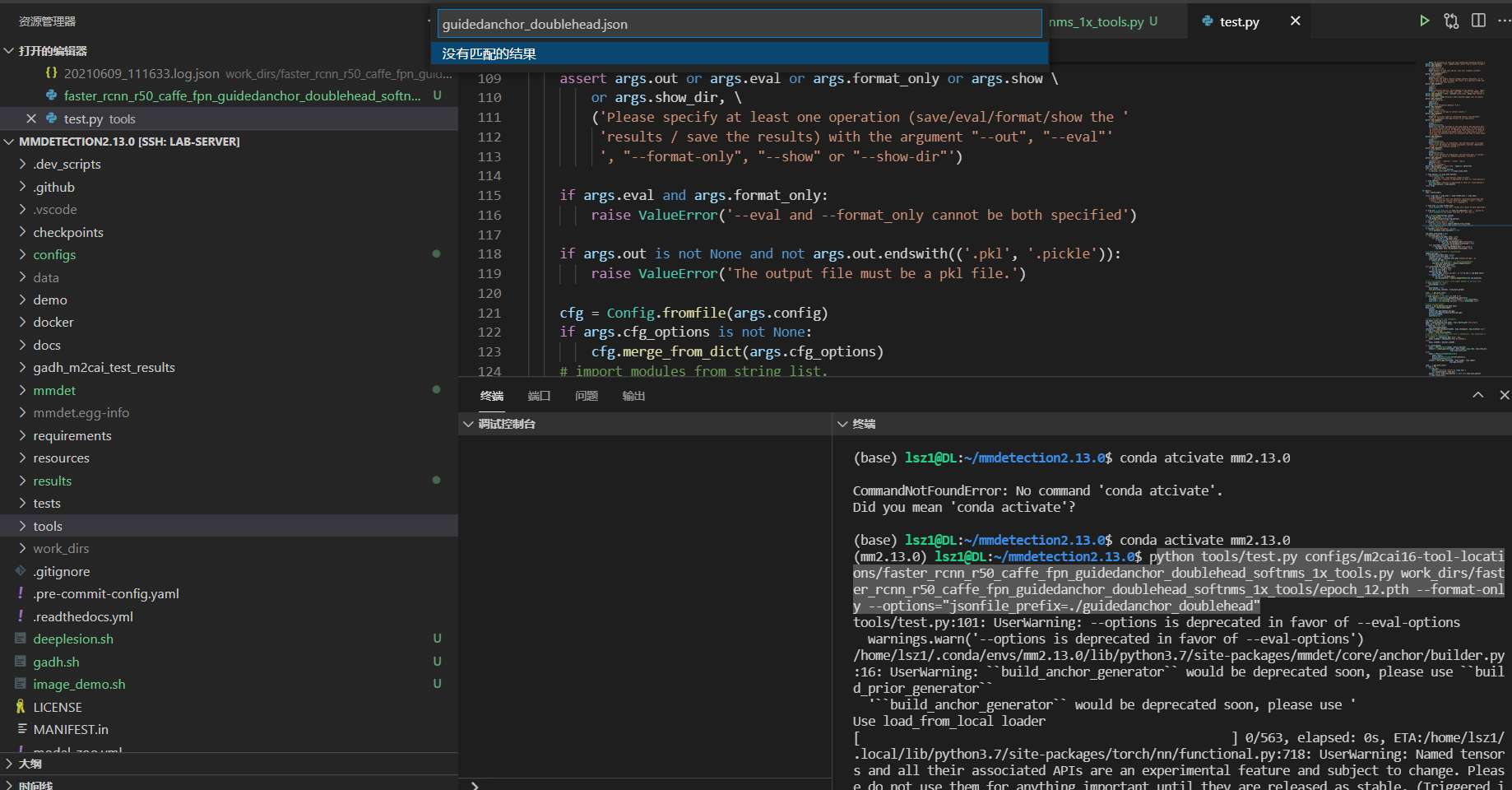Viewport: 1512px width, 790px height.
Task: Collapse the 终端 section header
Action: tap(843, 424)
